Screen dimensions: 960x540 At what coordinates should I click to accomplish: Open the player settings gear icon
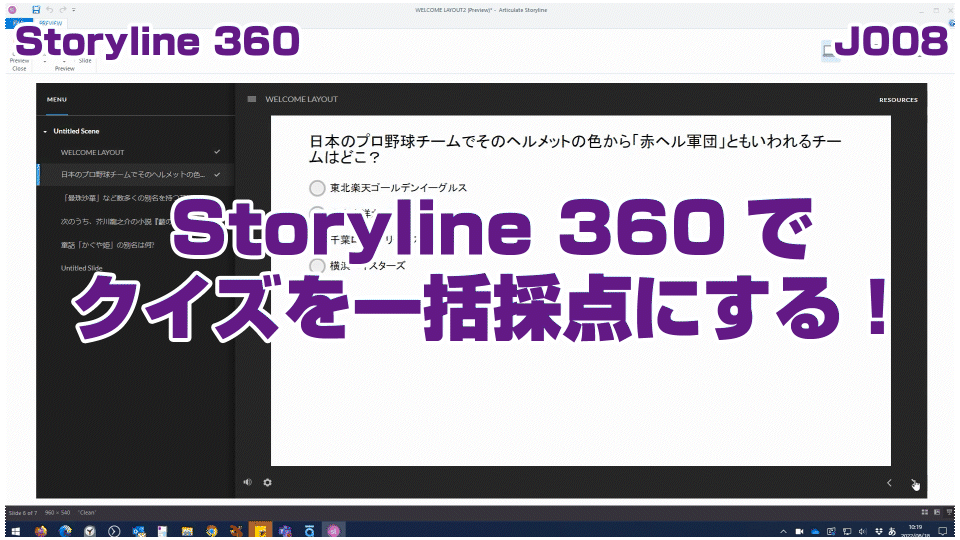[268, 482]
